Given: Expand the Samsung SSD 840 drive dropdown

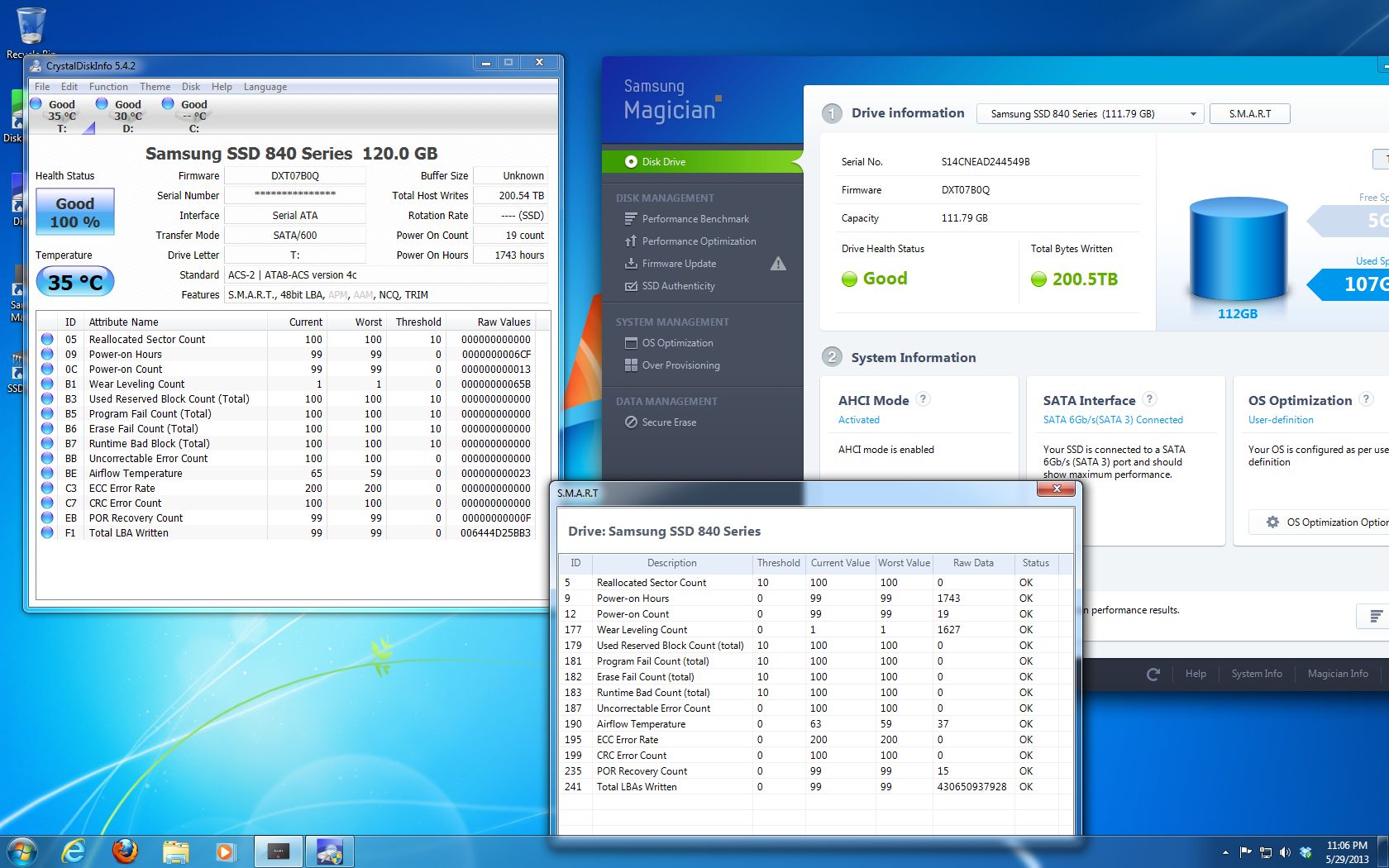Looking at the screenshot, I should pyautogui.click(x=1192, y=114).
